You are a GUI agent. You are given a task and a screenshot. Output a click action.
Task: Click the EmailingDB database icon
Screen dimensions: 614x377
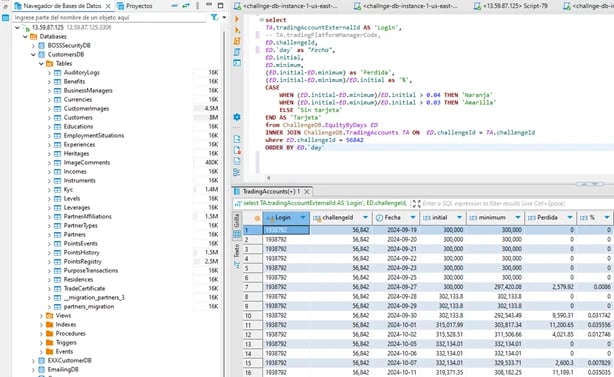[x=42, y=370]
